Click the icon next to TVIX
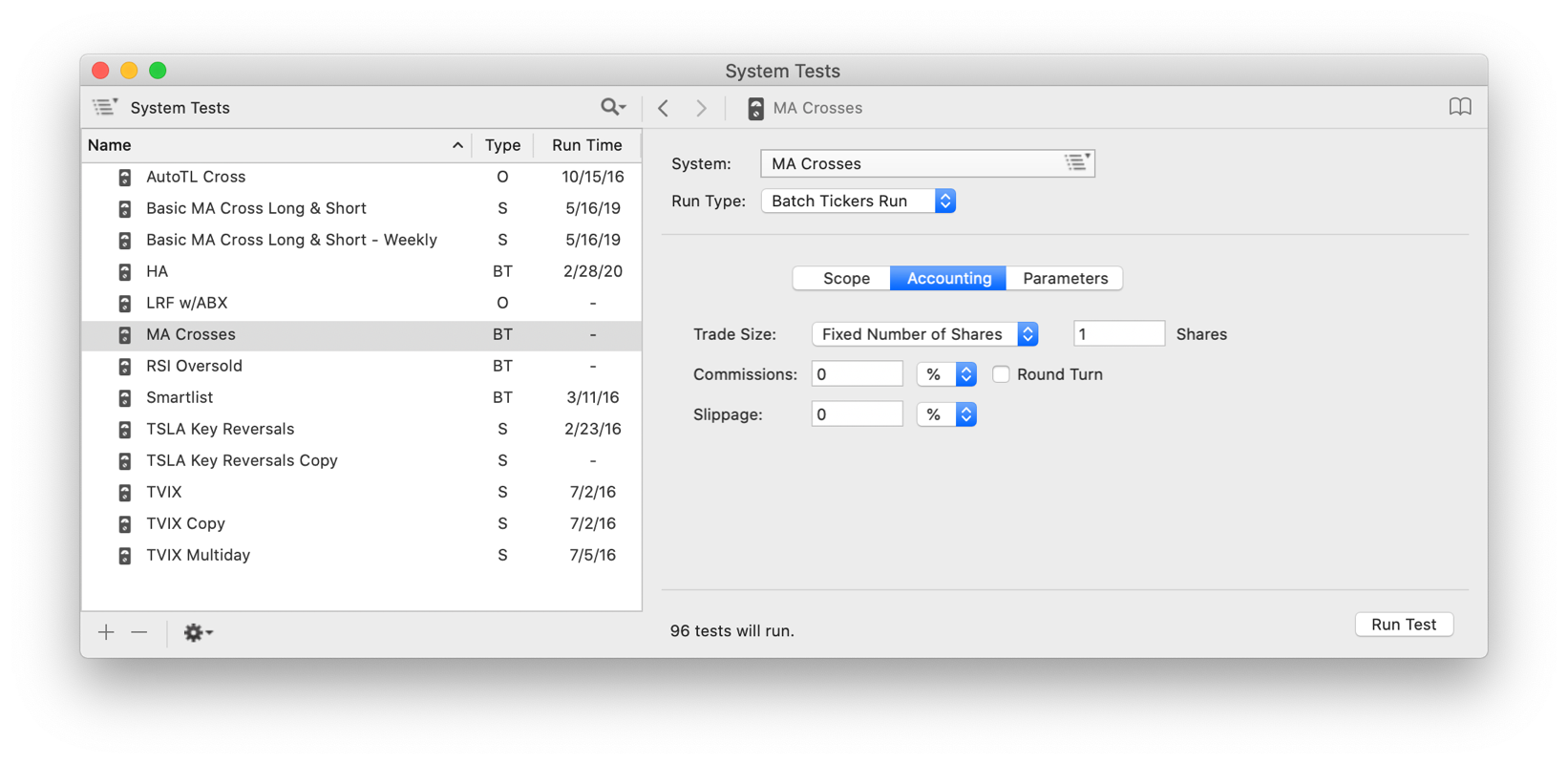Screen dimensions: 1568x764 pos(125,492)
